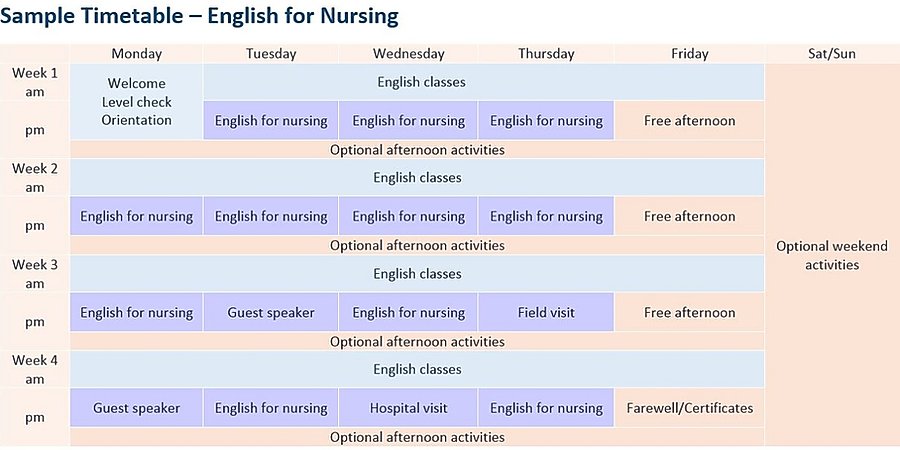Click Week 2 Monday English for nursing
This screenshot has width=900, height=450.
coord(136,217)
